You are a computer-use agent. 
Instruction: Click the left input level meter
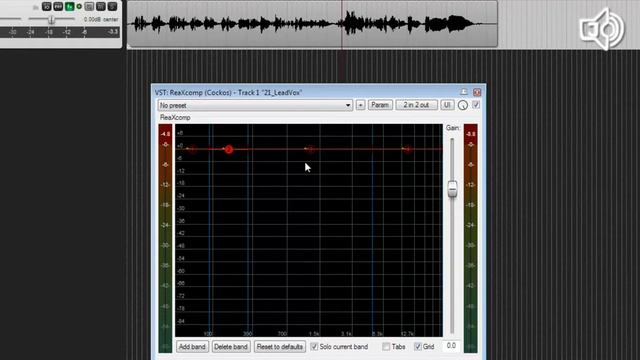(165, 238)
